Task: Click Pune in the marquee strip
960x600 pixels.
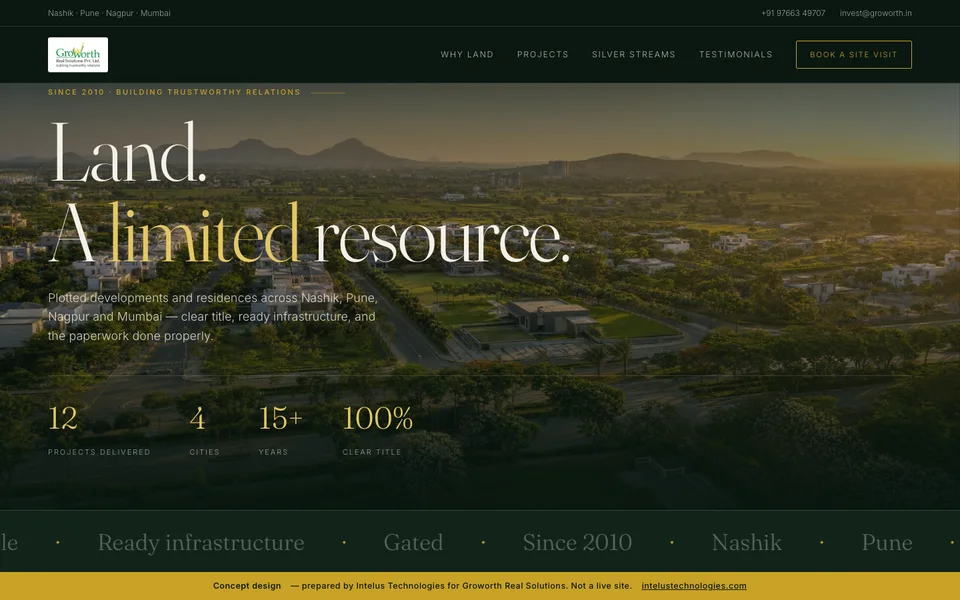Action: (x=887, y=542)
